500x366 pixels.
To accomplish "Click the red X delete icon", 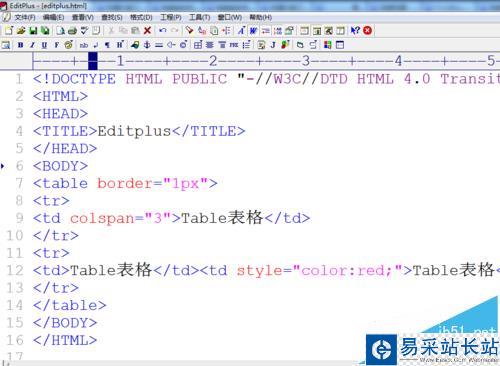I will point(147,31).
